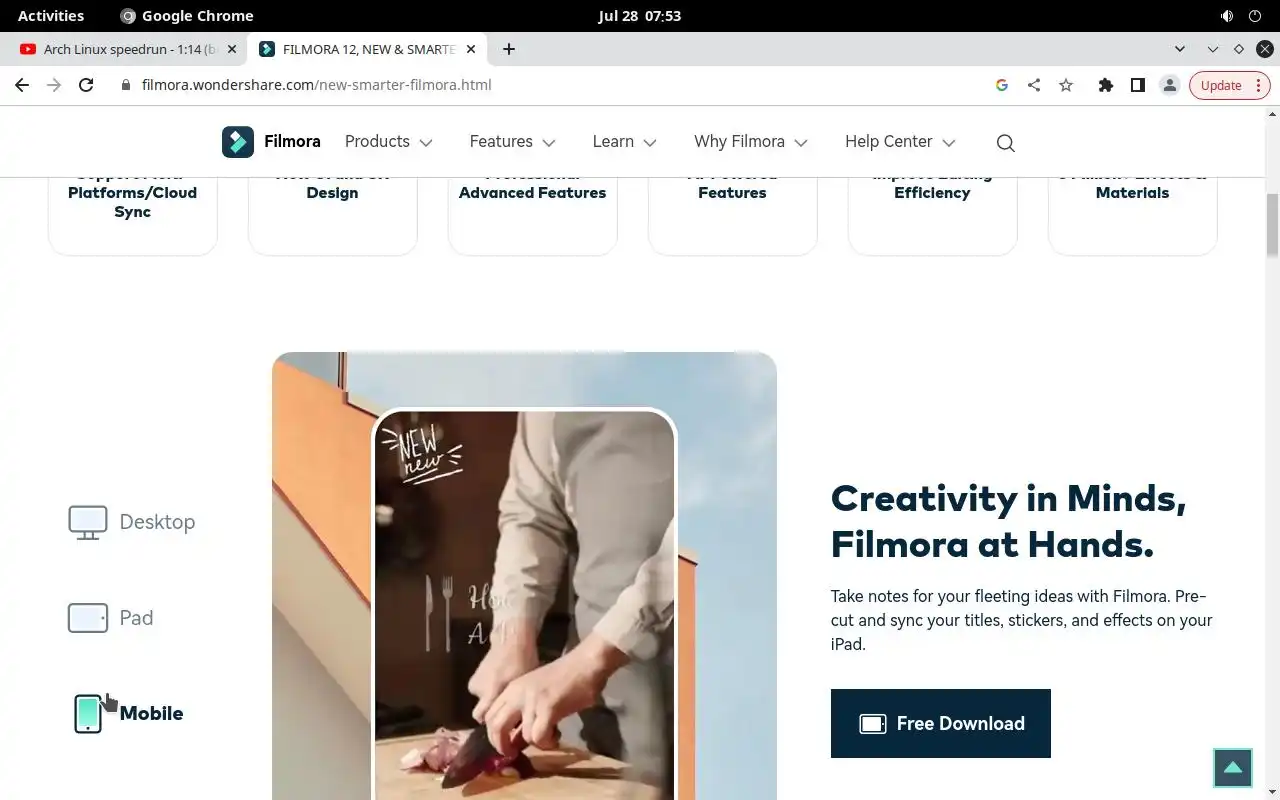Viewport: 1280px width, 800px height.
Task: Open the Design feature card
Action: point(333,215)
